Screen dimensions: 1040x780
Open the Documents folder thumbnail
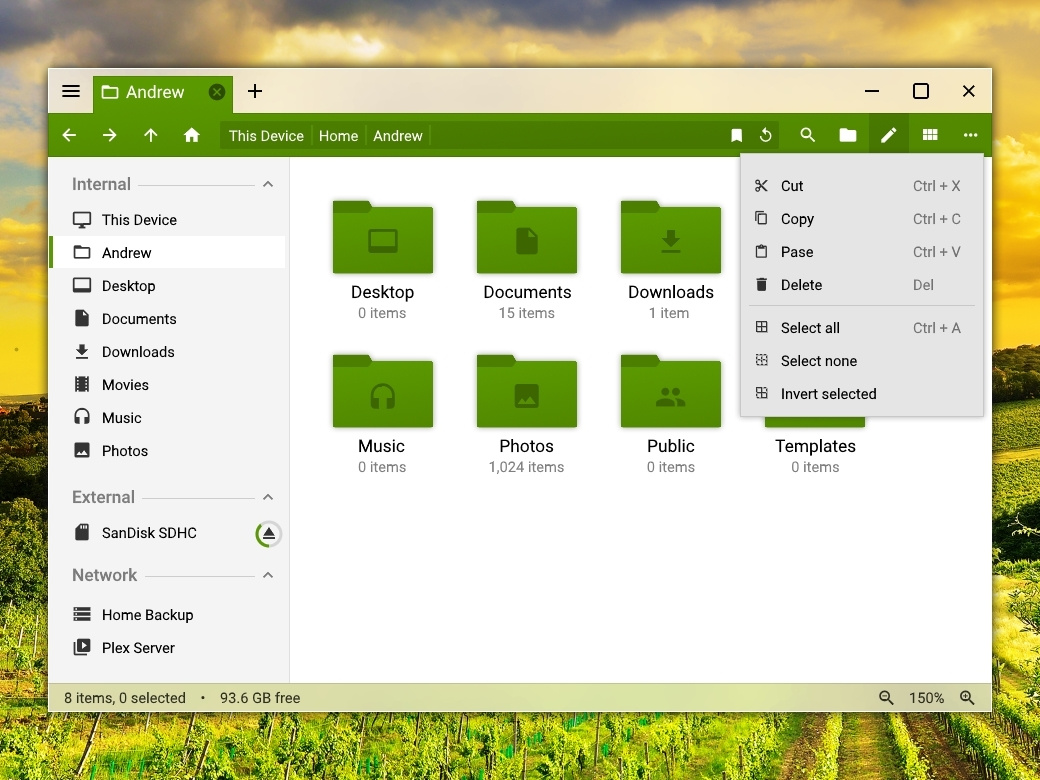point(526,238)
